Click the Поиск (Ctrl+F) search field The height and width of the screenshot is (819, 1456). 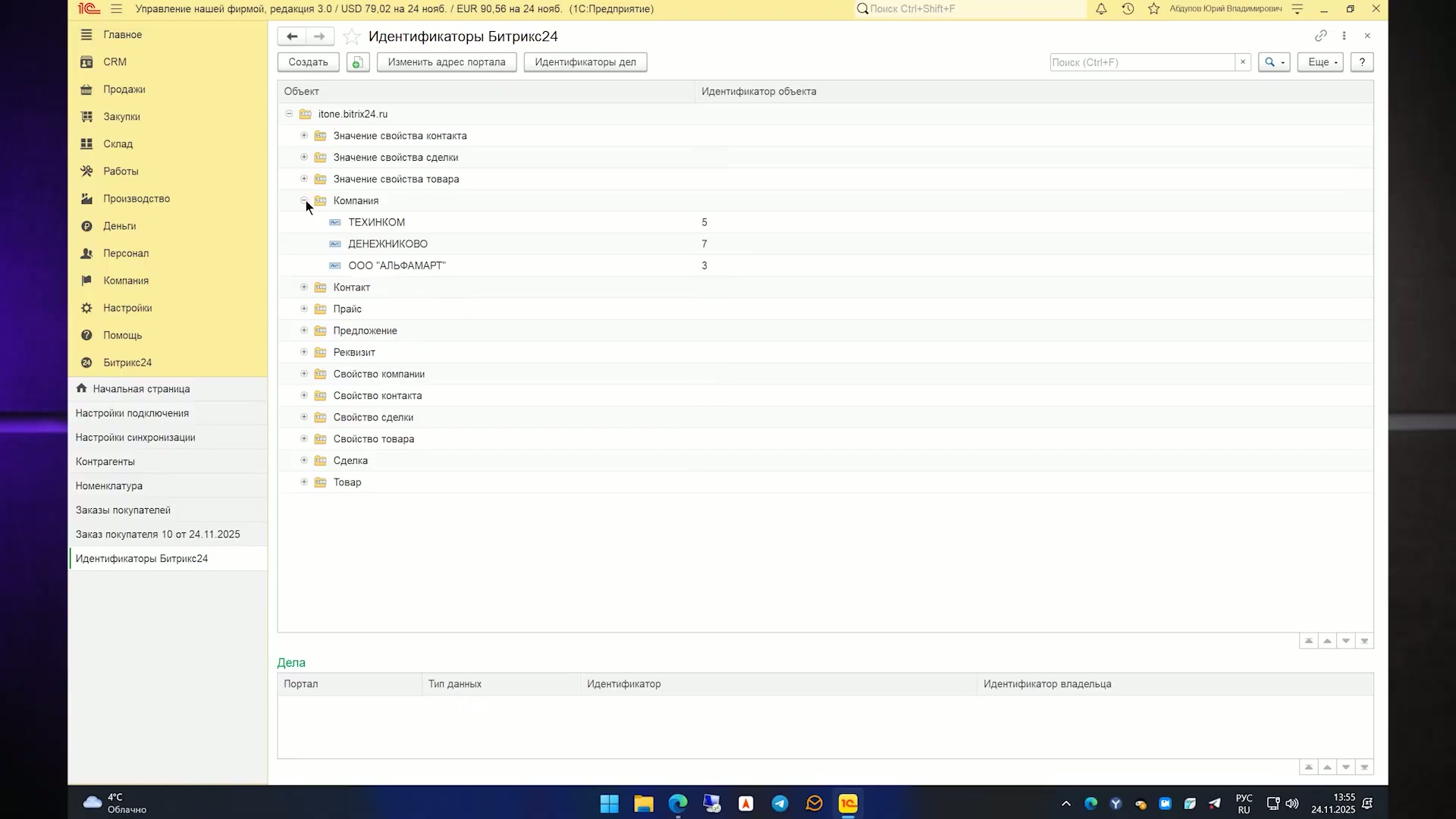click(1142, 62)
